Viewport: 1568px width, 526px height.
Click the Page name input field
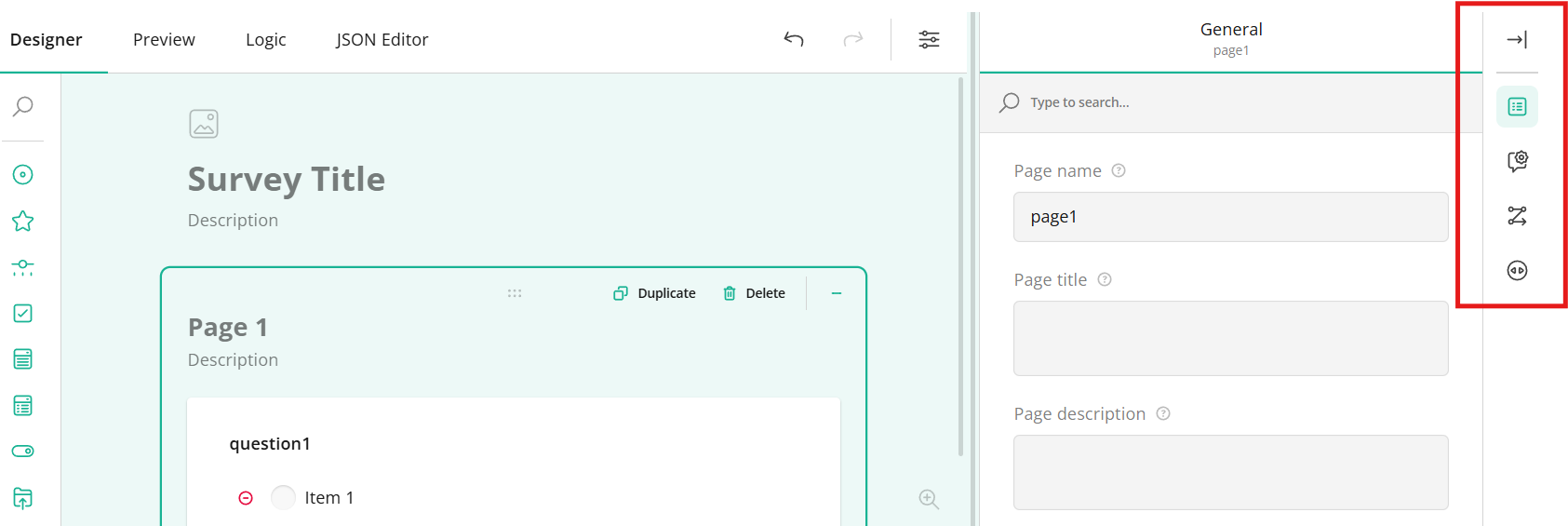1231,217
